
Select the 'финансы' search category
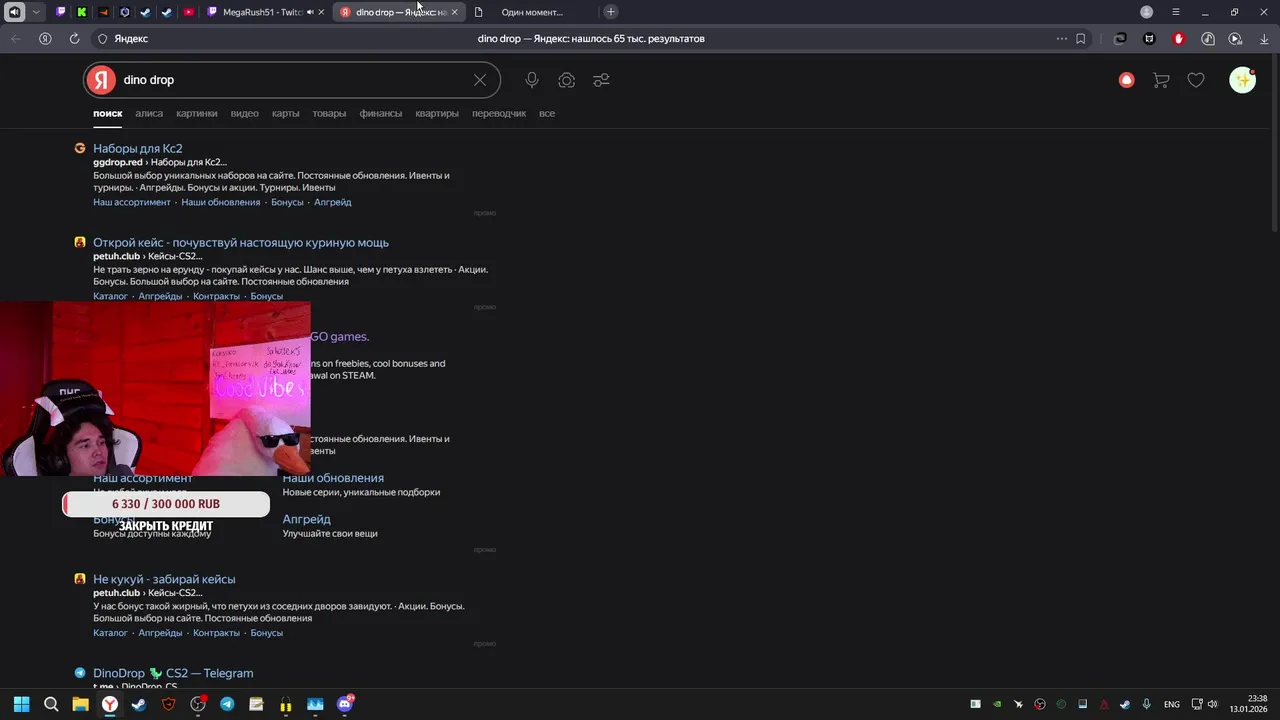[381, 113]
